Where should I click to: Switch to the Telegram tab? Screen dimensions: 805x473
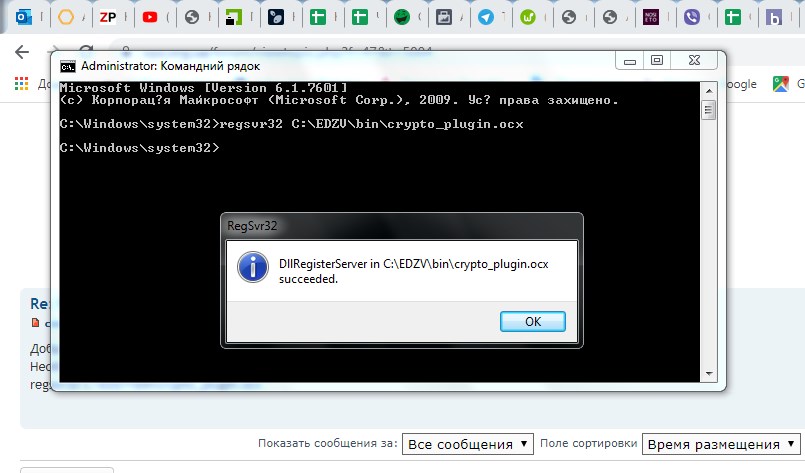point(485,17)
